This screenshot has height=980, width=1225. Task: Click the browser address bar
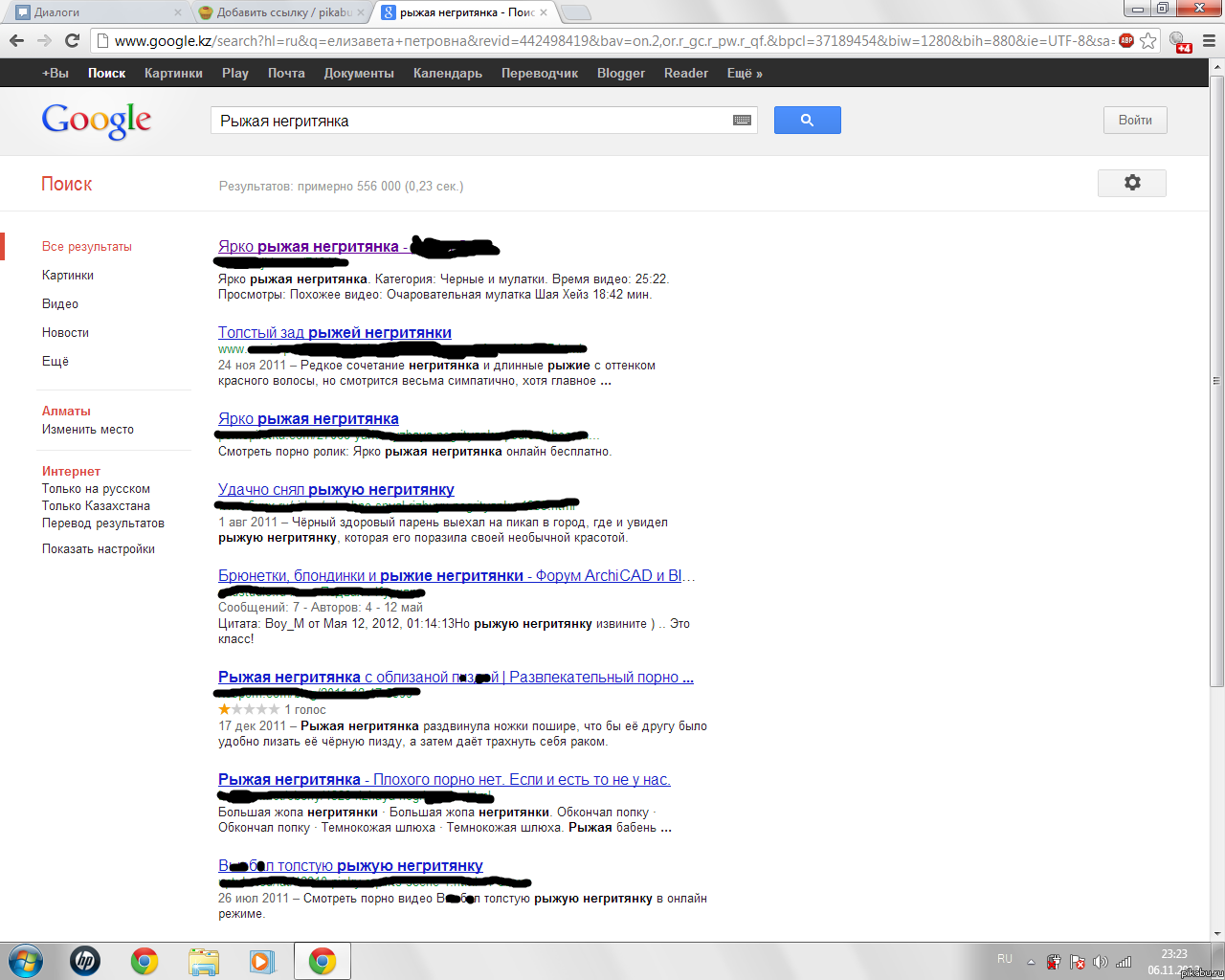pyautogui.click(x=612, y=40)
